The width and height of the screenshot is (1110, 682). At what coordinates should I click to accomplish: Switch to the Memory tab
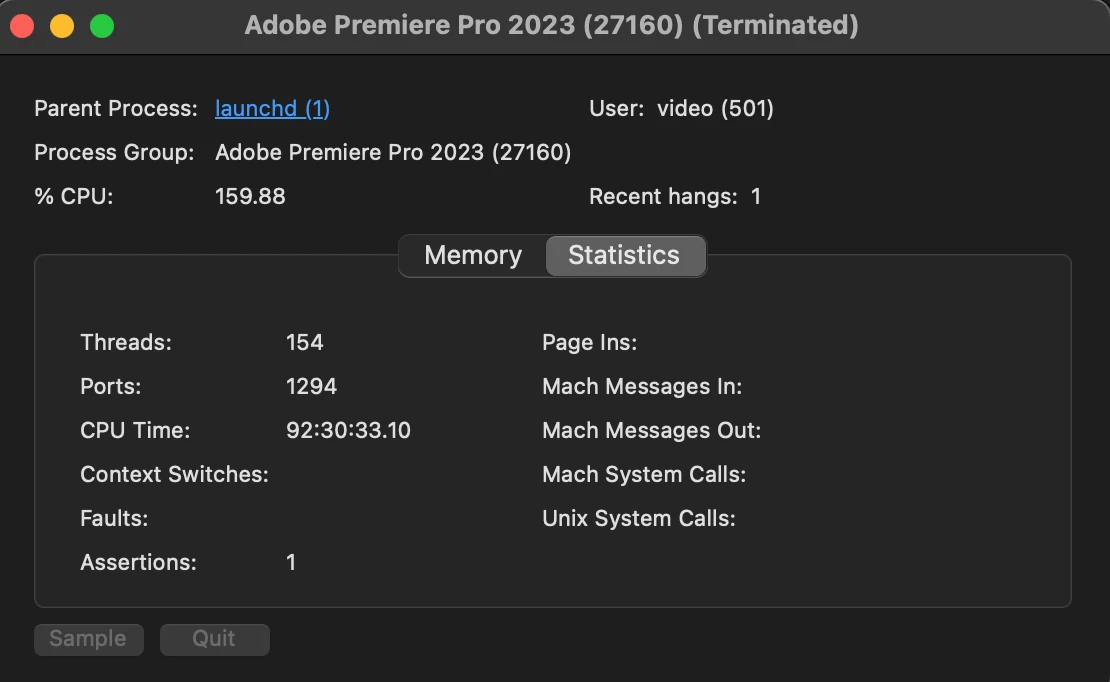(x=473, y=256)
